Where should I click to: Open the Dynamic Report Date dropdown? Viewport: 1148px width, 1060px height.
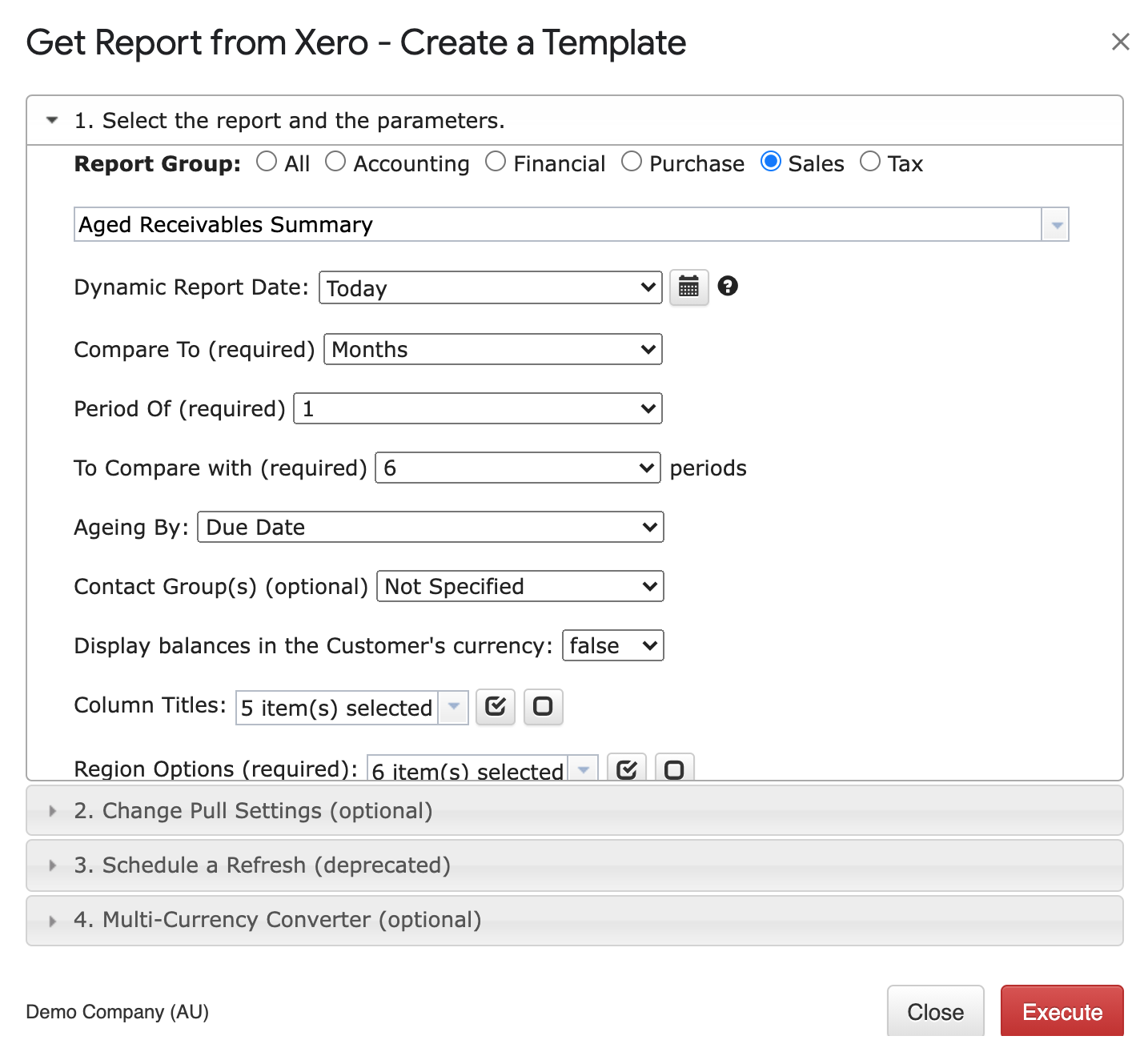pos(490,287)
